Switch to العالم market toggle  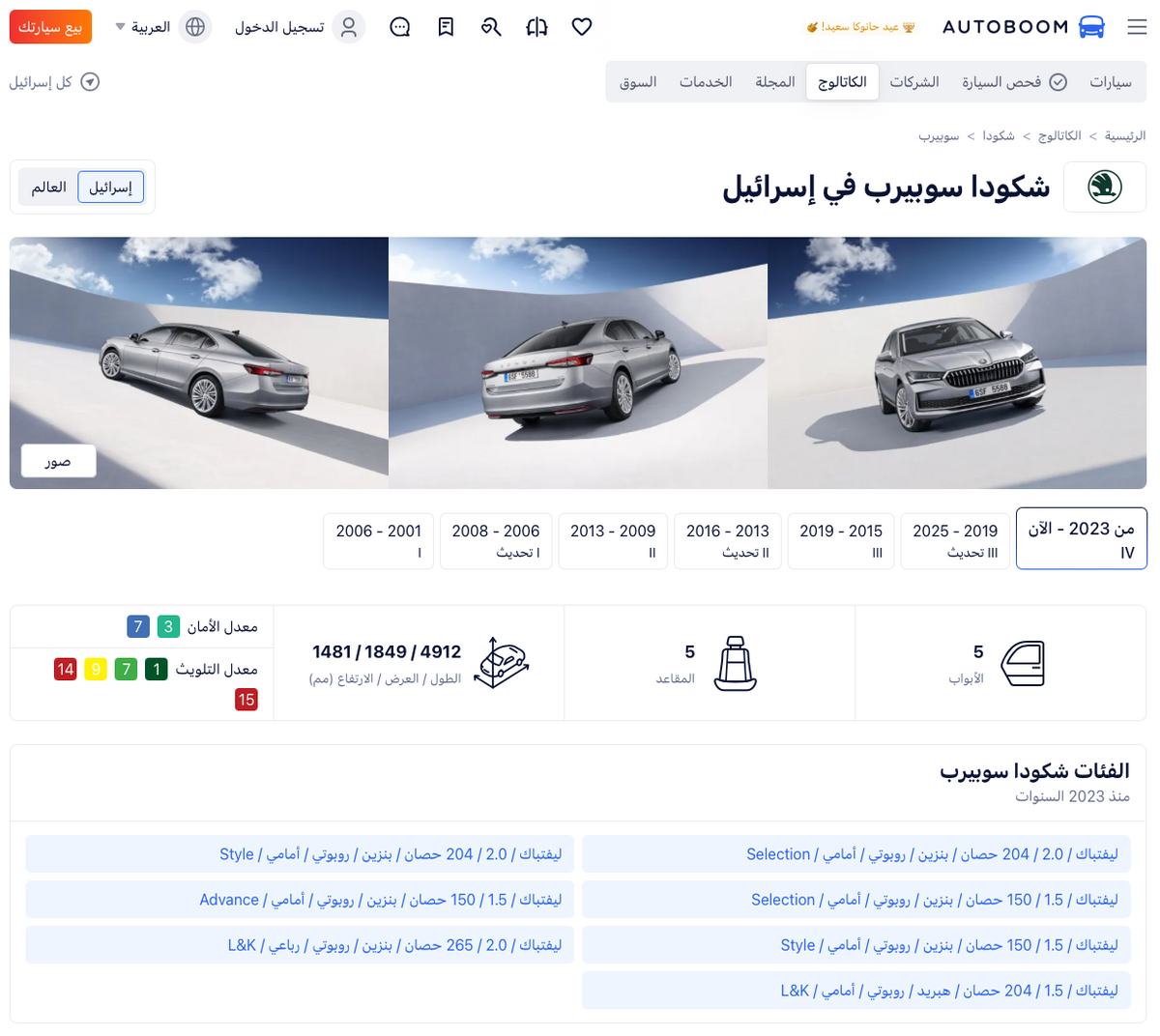[x=48, y=187]
